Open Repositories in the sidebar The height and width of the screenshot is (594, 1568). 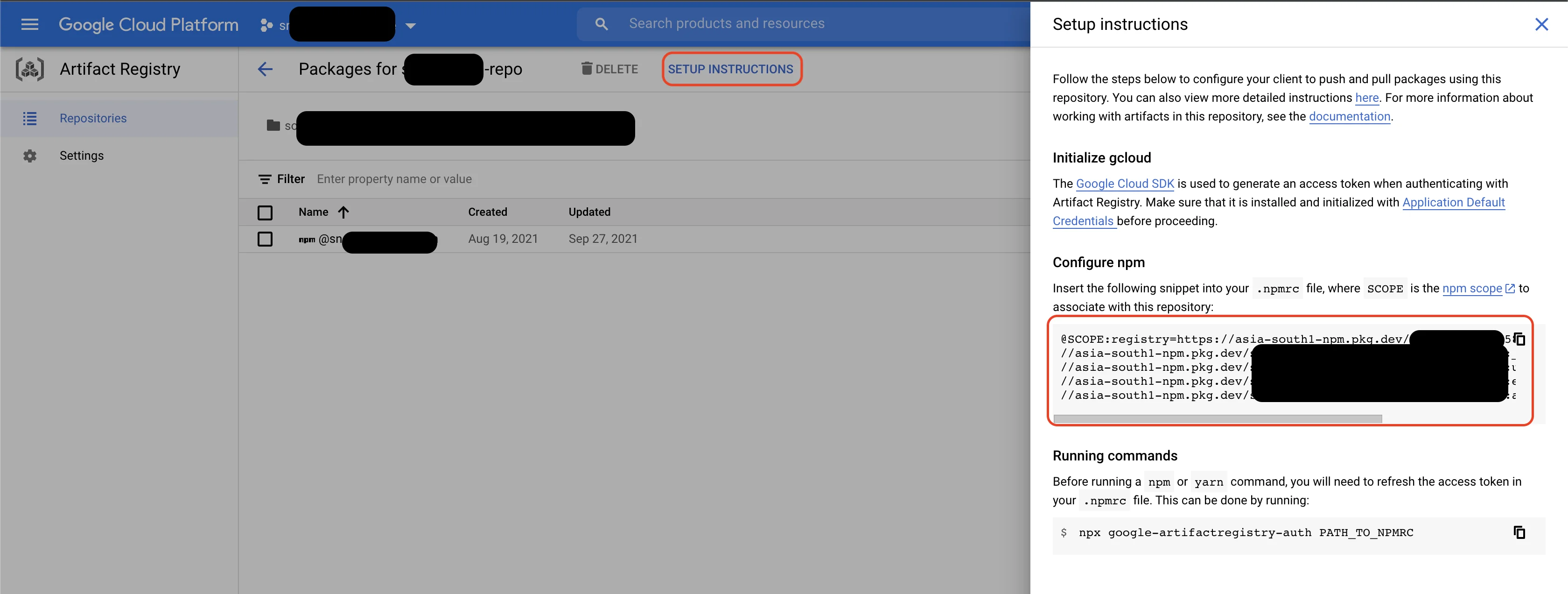point(119,118)
